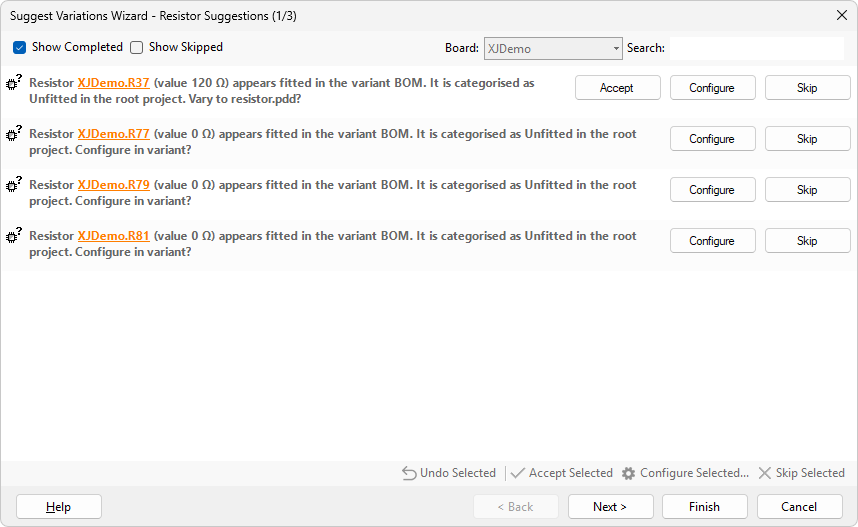The width and height of the screenshot is (858, 527).
Task: Click the suggestion icon beside the R77 row
Action: point(14,134)
